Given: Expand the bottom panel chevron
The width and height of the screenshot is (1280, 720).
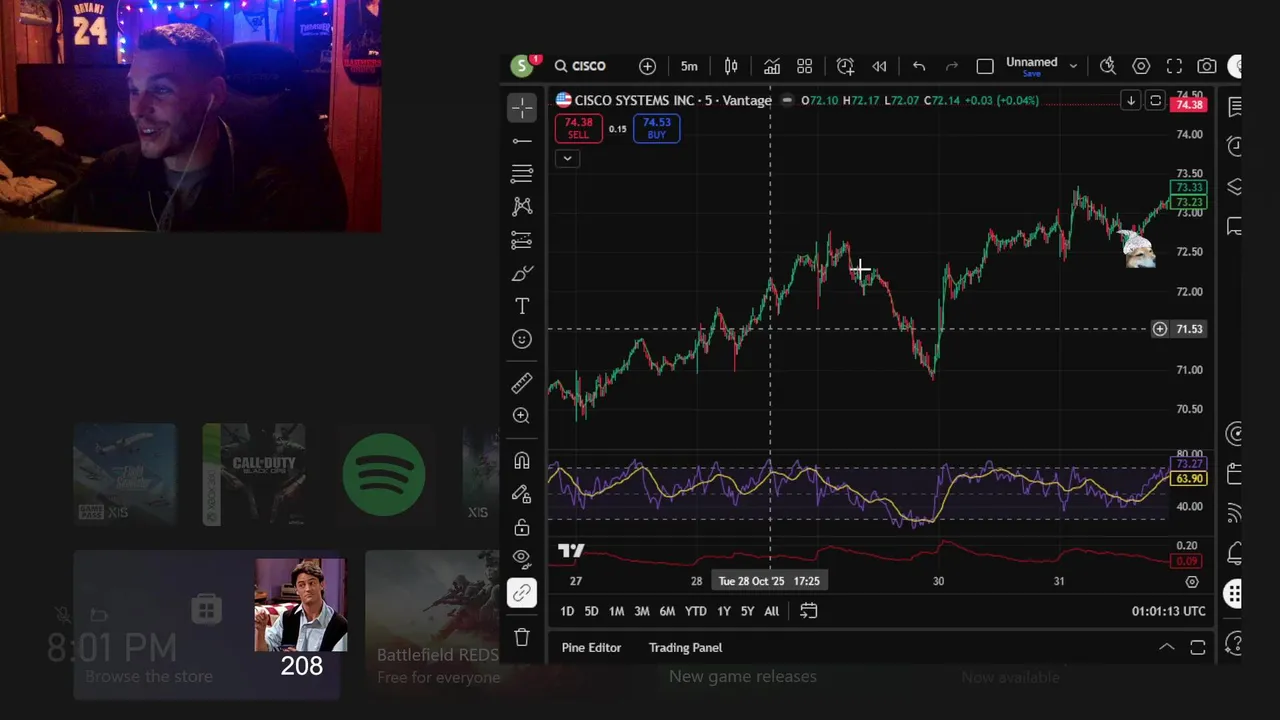Looking at the screenshot, I should click(x=1166, y=647).
